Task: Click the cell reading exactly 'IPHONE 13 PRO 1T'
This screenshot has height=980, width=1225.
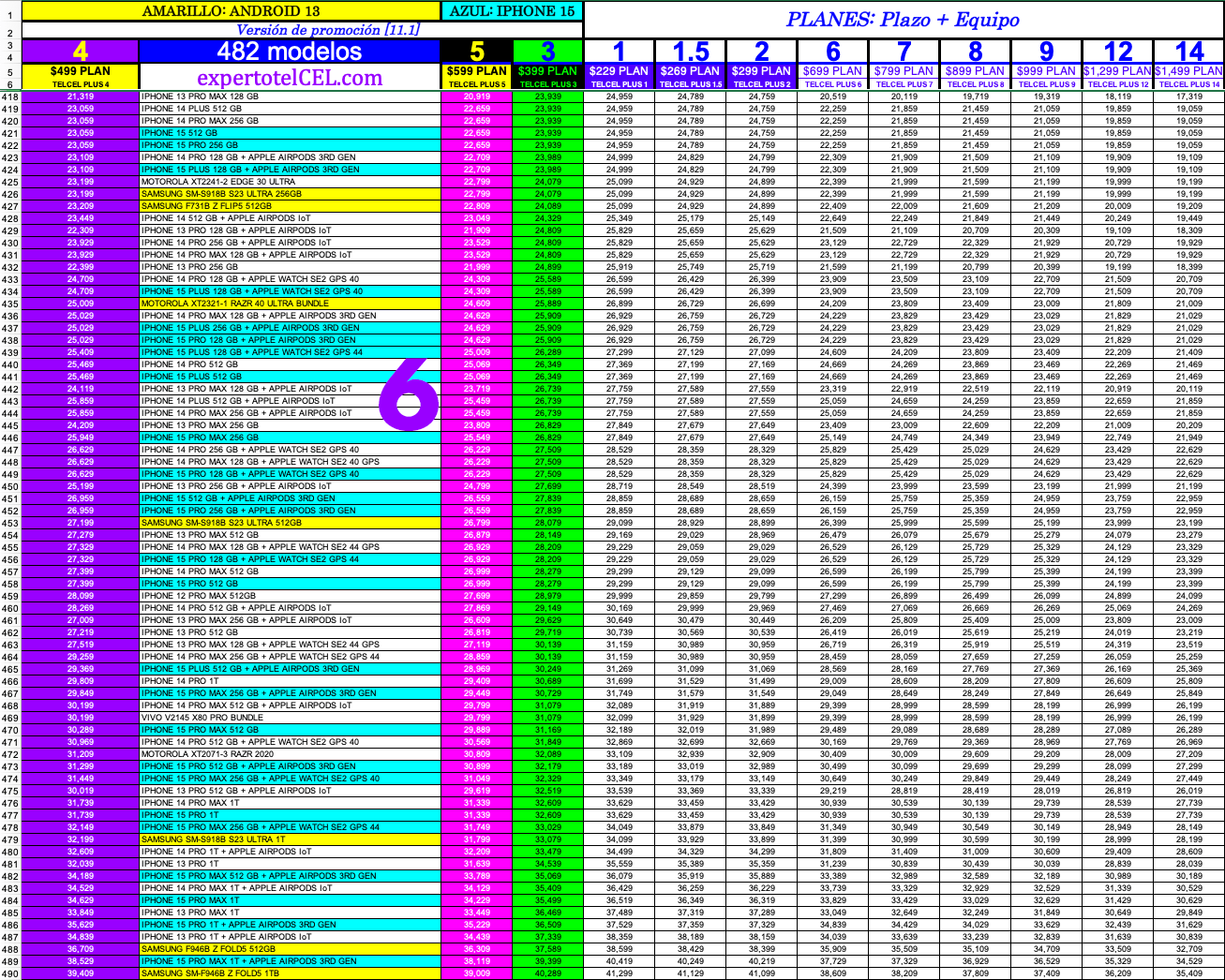Action: tap(290, 864)
